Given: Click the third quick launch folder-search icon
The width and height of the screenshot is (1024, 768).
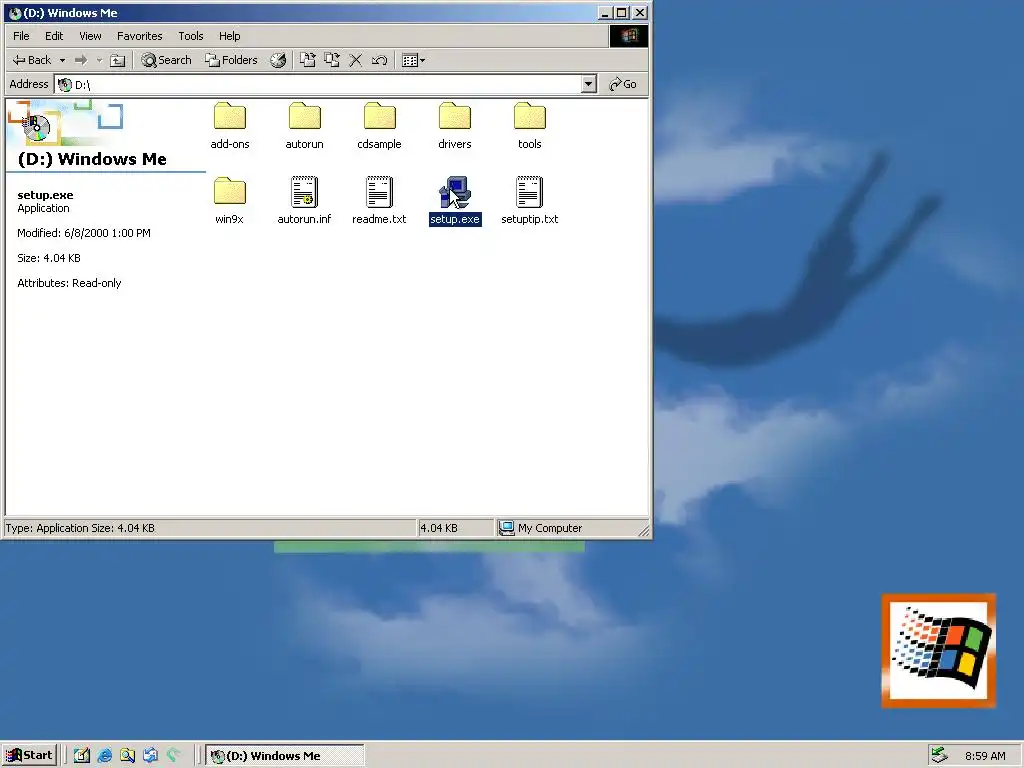Looking at the screenshot, I should tap(127, 756).
